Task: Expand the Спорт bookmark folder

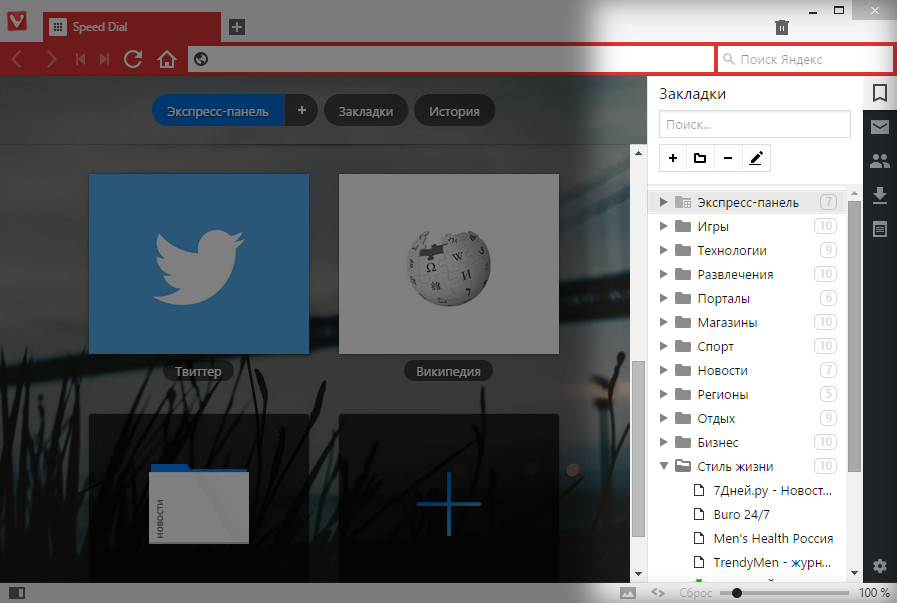Action: tap(663, 346)
